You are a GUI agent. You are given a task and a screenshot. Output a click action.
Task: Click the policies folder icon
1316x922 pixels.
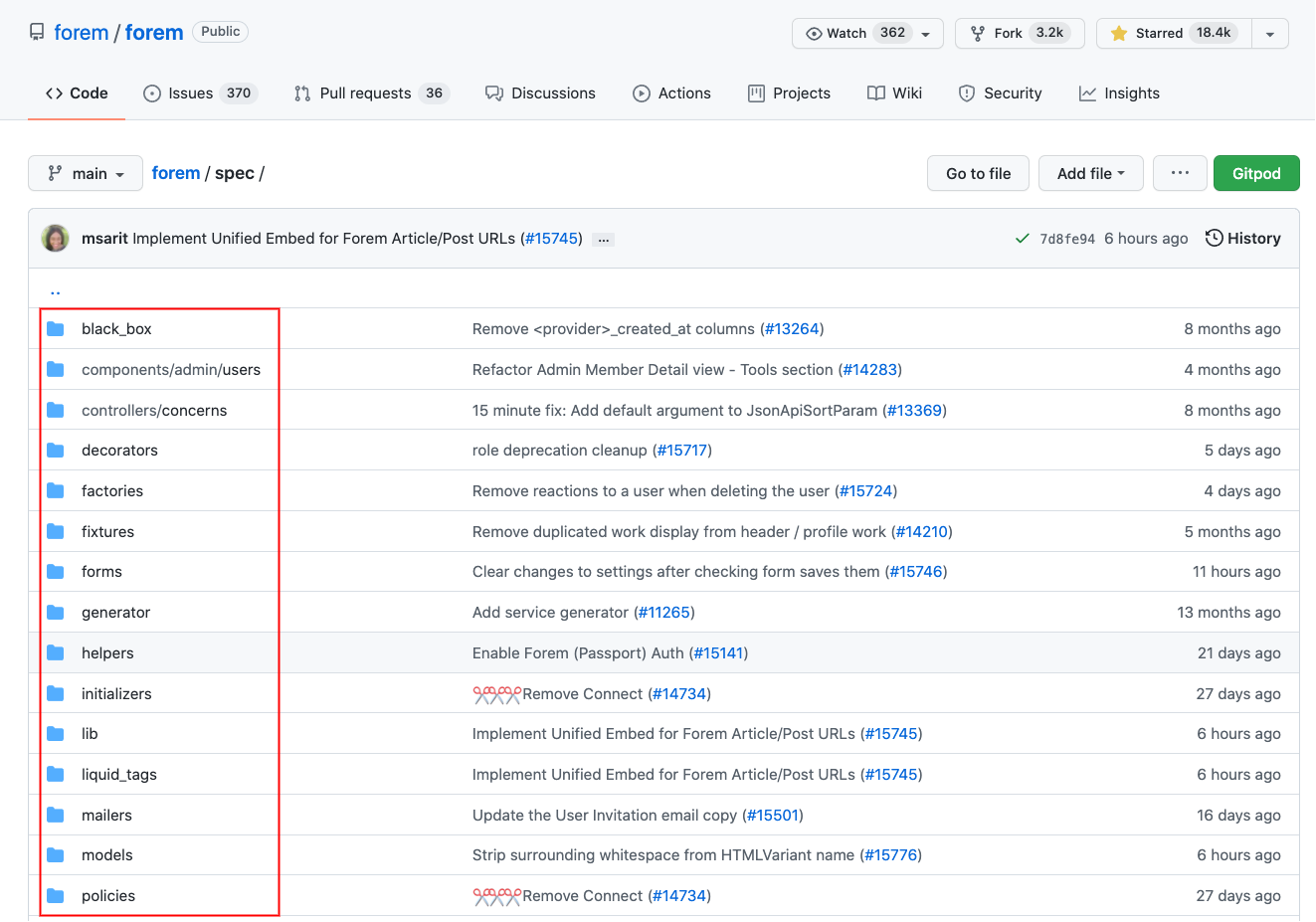(x=56, y=896)
